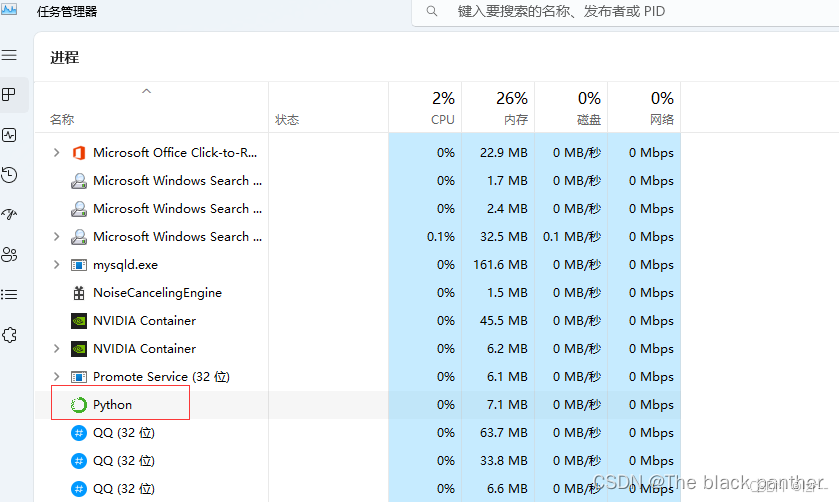The width and height of the screenshot is (839, 502).
Task: Click the Microsoft Office Click-to-Run icon
Action: click(x=79, y=153)
